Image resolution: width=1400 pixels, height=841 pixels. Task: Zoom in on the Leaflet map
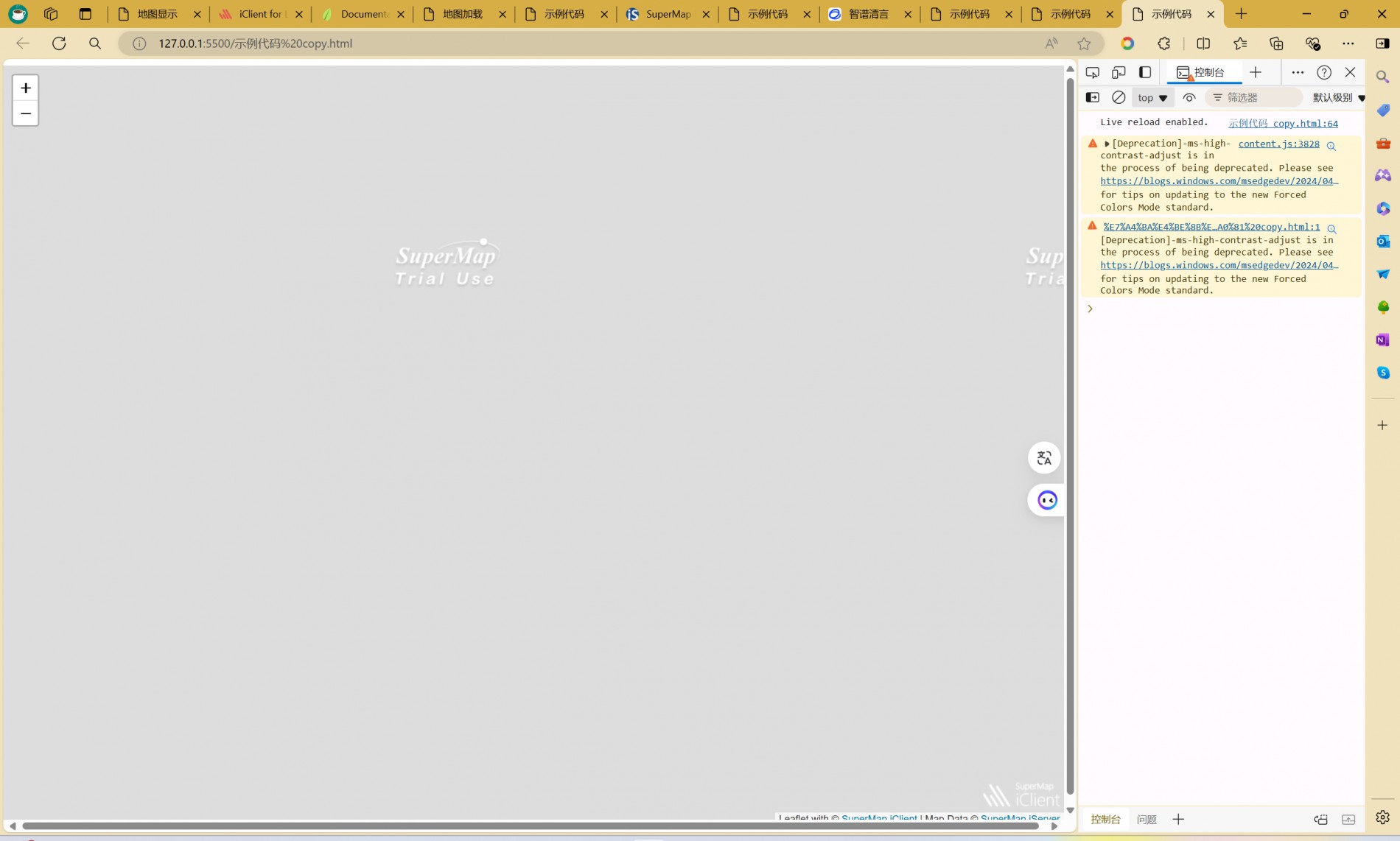[x=26, y=88]
